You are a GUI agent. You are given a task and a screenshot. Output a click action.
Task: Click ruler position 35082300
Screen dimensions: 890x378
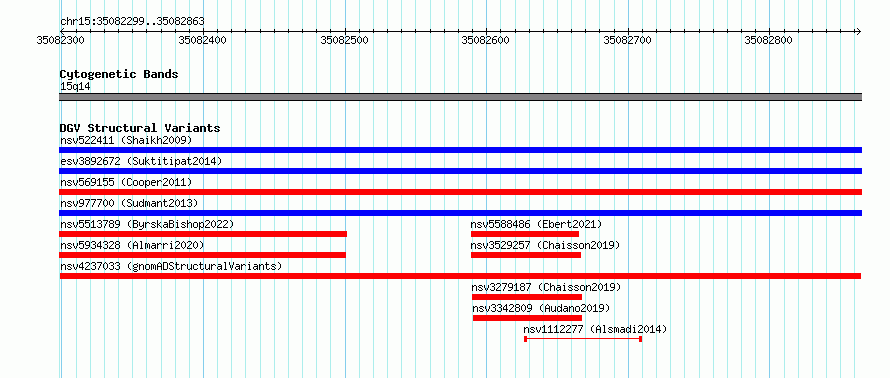[60, 40]
